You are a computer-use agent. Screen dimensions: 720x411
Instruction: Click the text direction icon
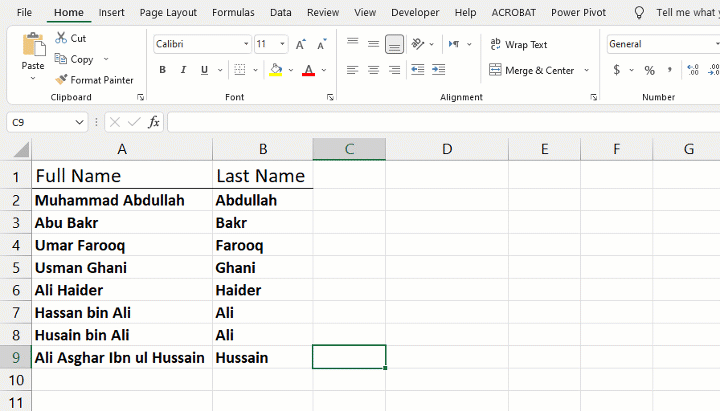pyautogui.click(x=454, y=44)
